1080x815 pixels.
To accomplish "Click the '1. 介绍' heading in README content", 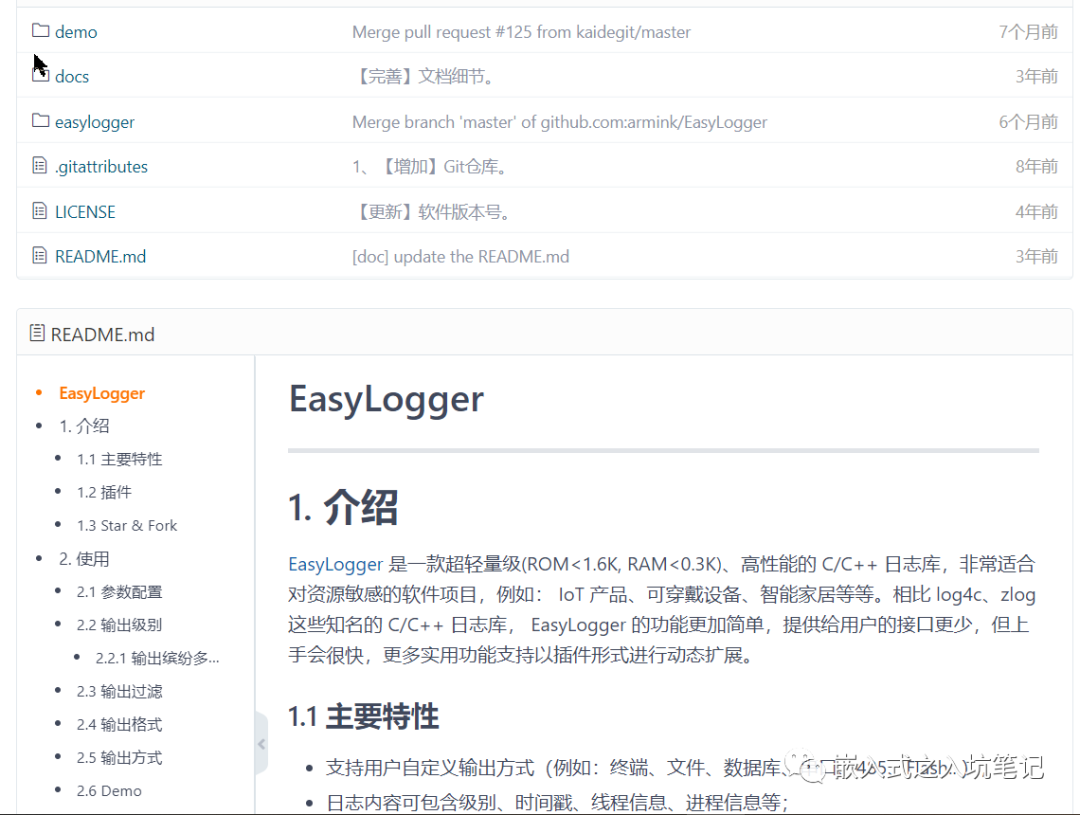I will click(x=343, y=507).
